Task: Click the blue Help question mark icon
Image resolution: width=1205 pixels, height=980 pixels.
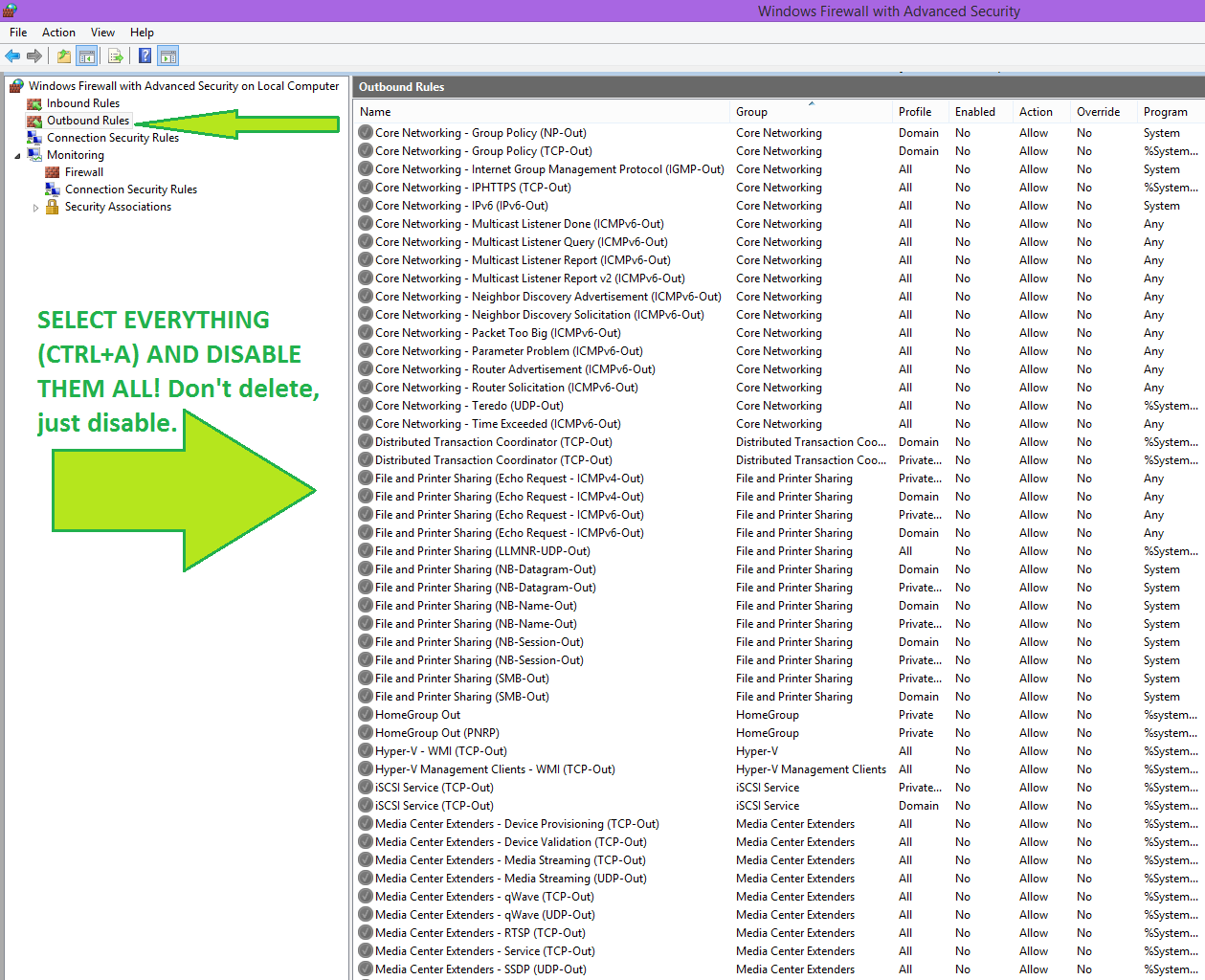Action: coord(145,56)
